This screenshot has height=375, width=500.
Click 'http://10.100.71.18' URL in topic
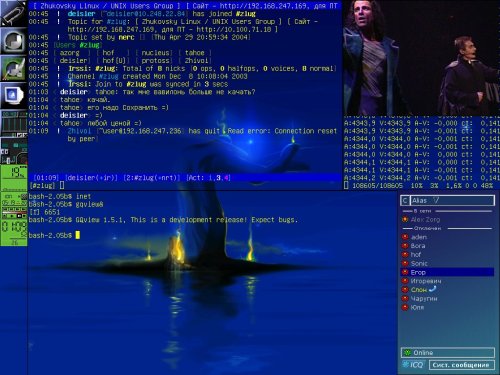coord(234,29)
